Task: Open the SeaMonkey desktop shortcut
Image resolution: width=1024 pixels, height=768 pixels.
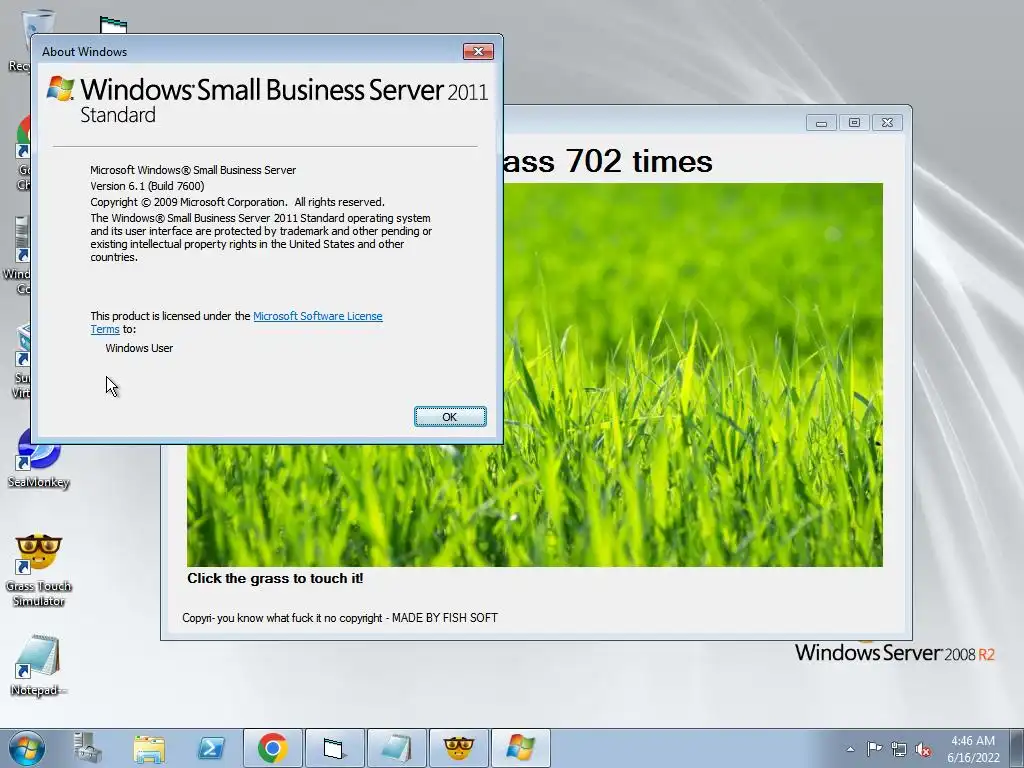Action: (38, 457)
